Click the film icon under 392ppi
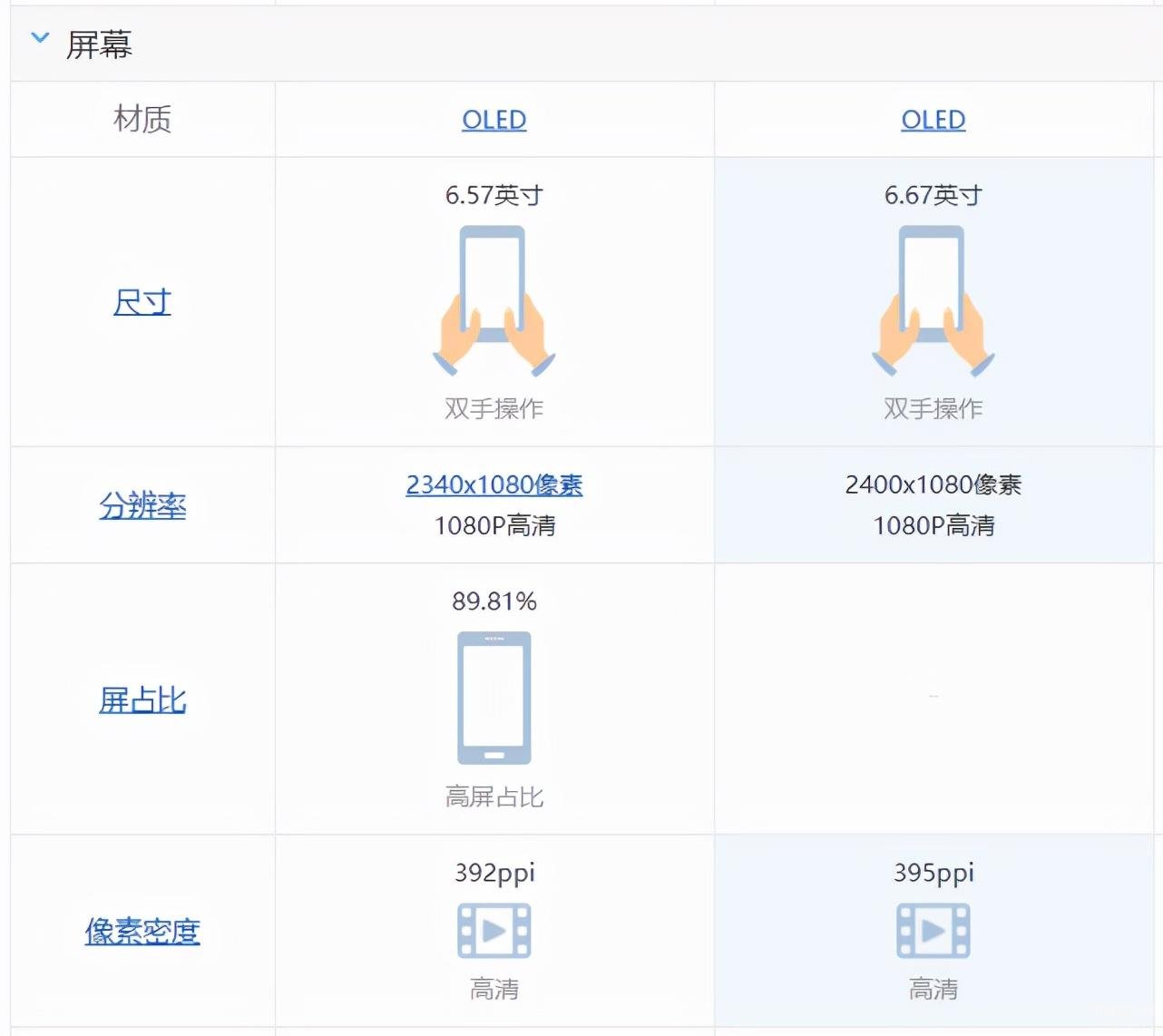1163x1036 pixels. [494, 931]
